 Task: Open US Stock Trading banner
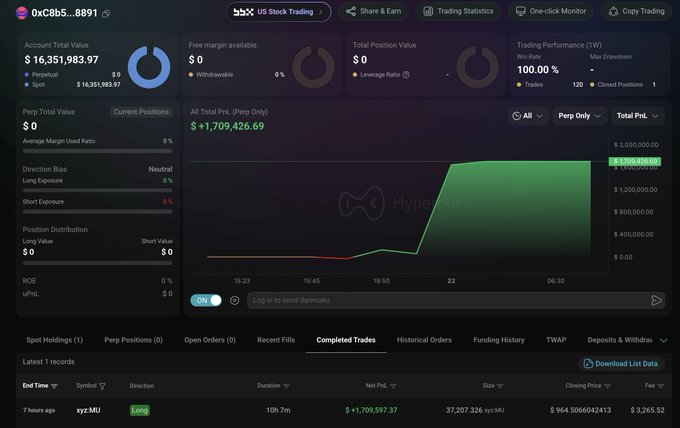tap(278, 12)
